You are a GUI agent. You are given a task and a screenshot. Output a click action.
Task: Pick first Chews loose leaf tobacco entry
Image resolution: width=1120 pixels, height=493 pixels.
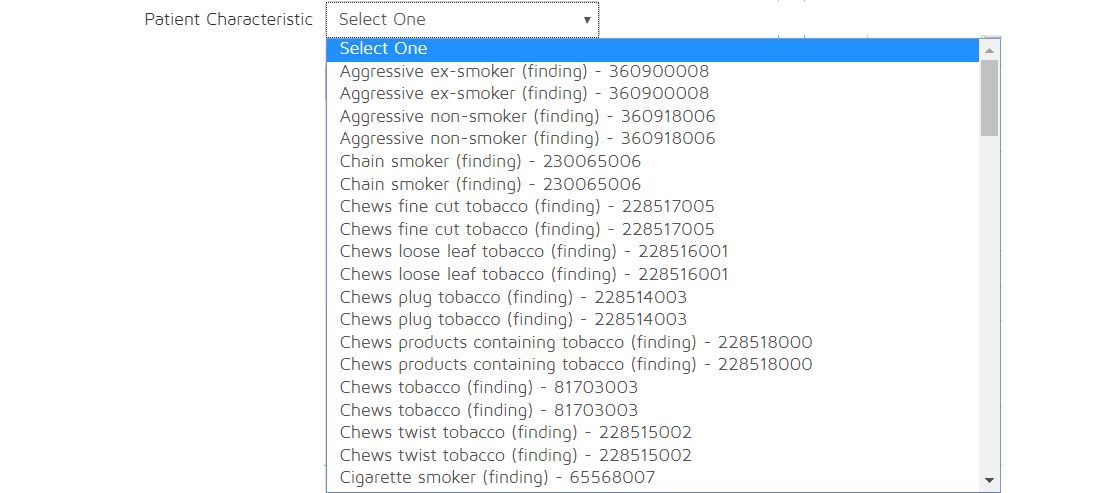coord(534,252)
